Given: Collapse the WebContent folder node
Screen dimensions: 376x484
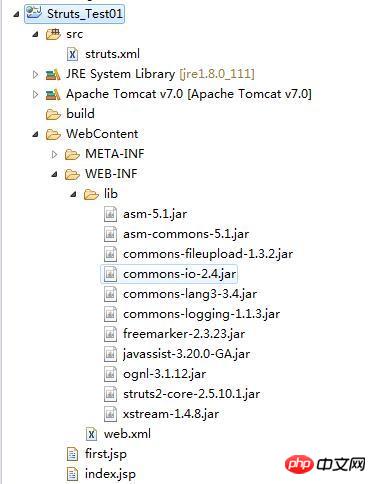Looking at the screenshot, I should (x=35, y=134).
